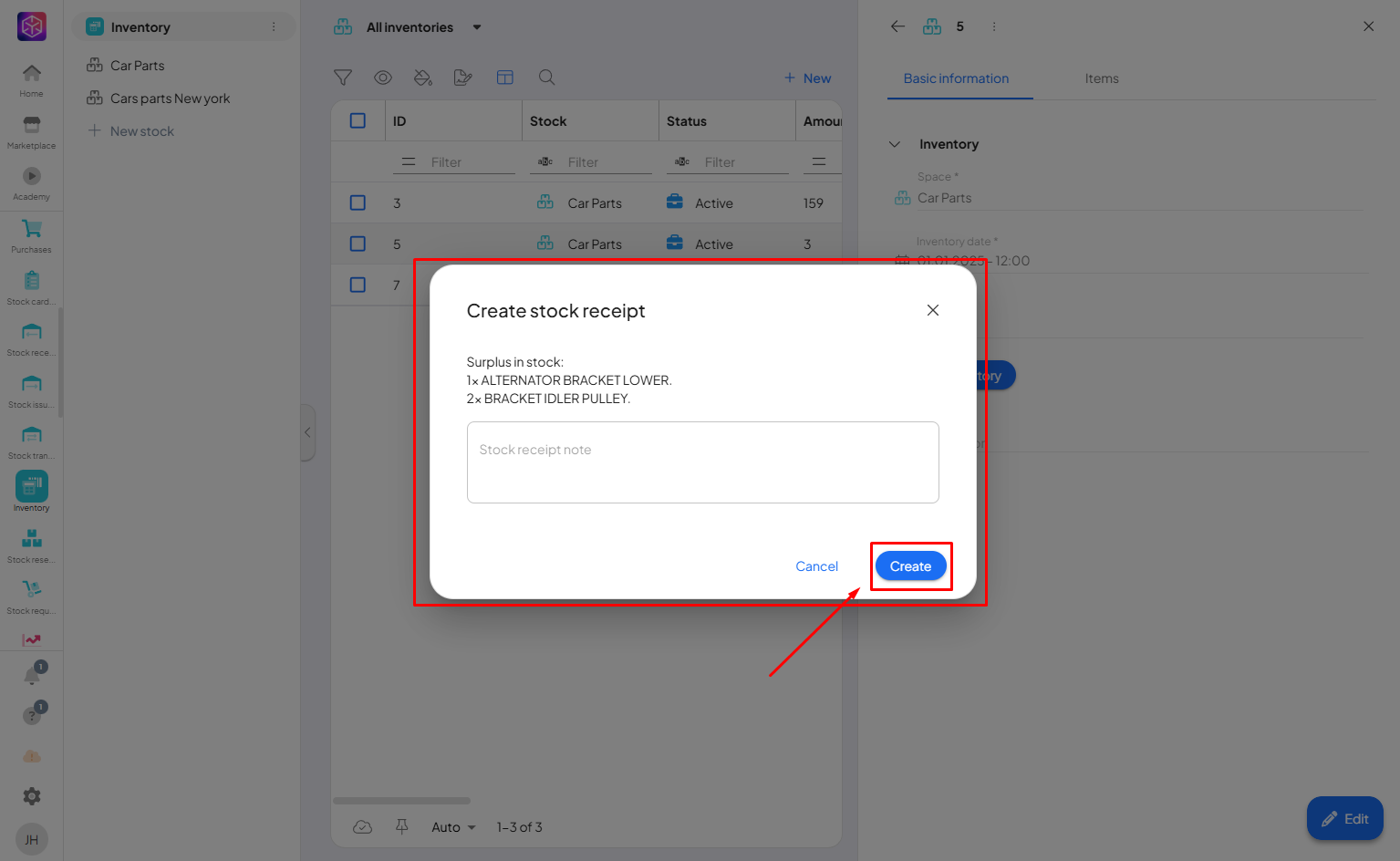Screen dimensions: 1400x861
Task: Close the Create stock receipt dialog
Action: pyautogui.click(x=932, y=310)
